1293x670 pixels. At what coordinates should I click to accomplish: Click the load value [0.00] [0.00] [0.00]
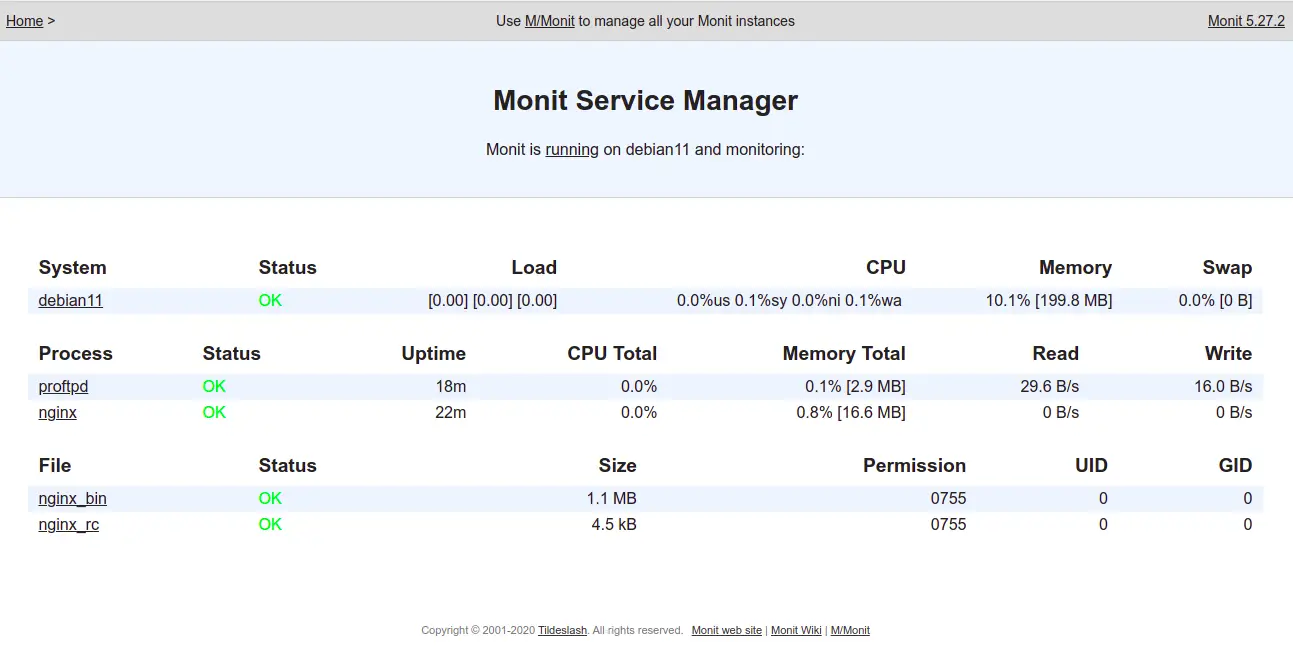pos(493,300)
